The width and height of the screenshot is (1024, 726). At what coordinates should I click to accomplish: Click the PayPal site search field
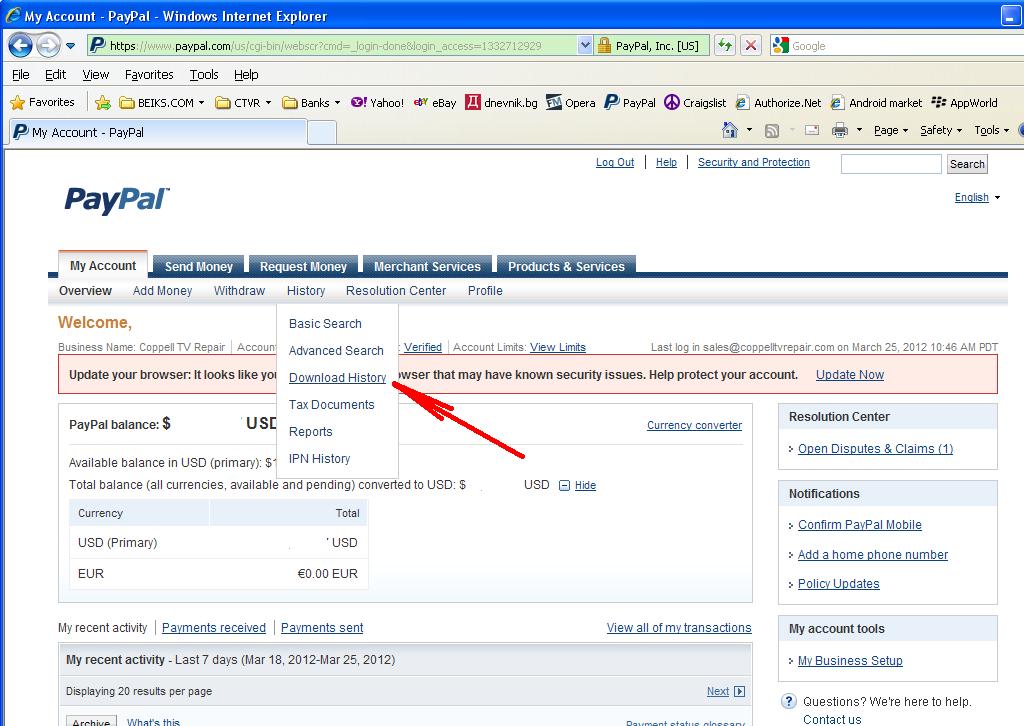pyautogui.click(x=891, y=164)
